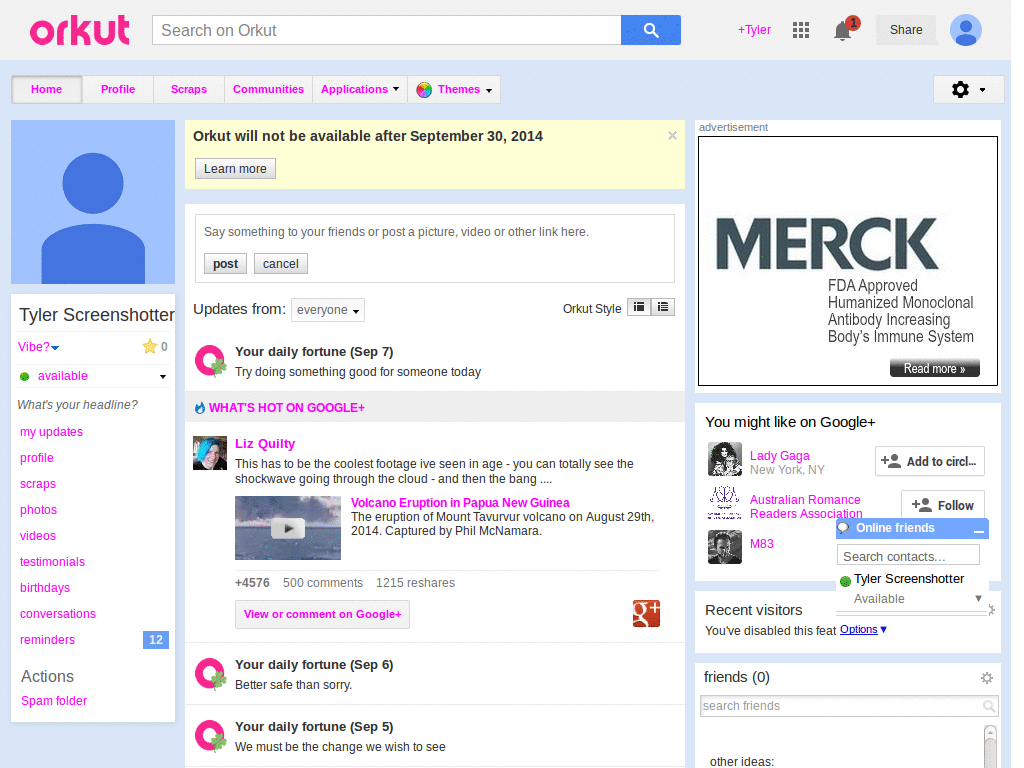Click the red Google+ icon
Viewport: 1024px width, 768px height.
coord(646,614)
